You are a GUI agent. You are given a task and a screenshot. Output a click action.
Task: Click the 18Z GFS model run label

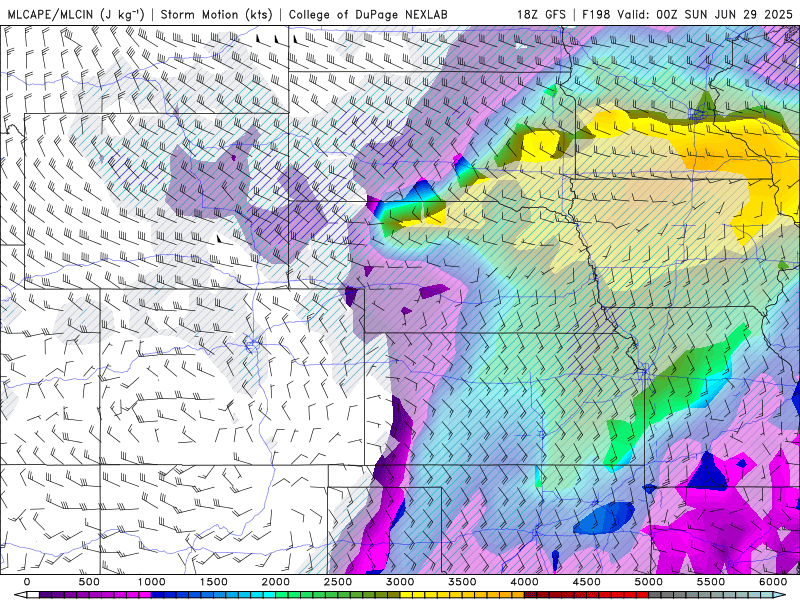(x=541, y=14)
